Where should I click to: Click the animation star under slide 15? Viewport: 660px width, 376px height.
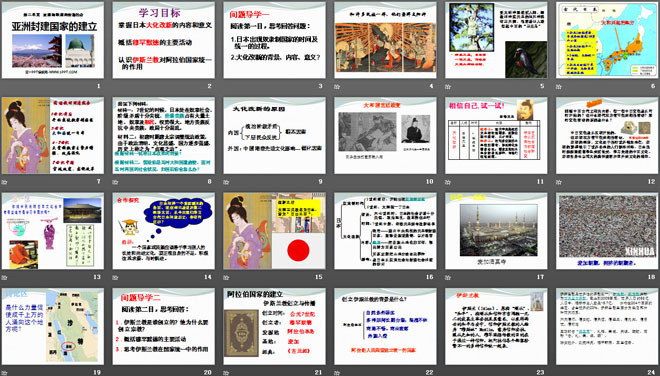[226, 278]
